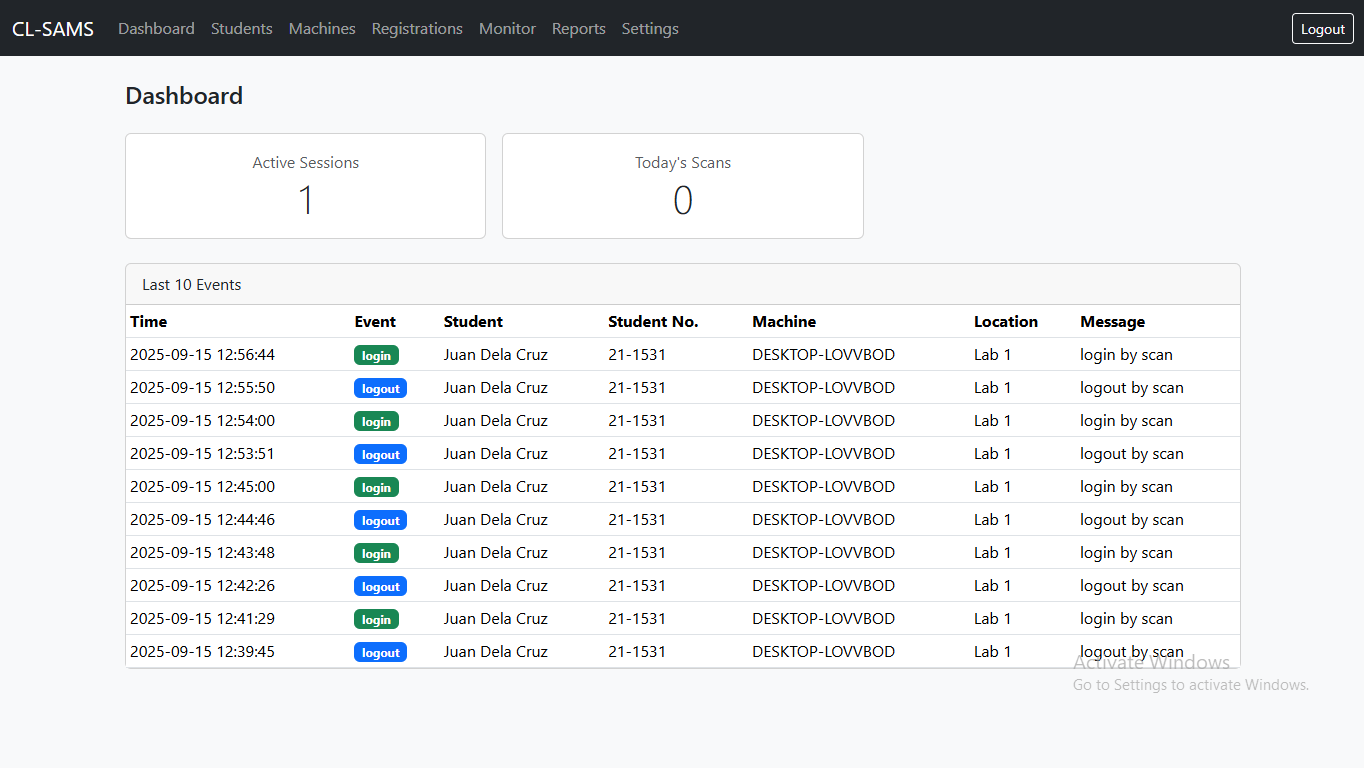The width and height of the screenshot is (1364, 768).
Task: Click the login badge on the 12:41:29 row
Action: tap(376, 619)
